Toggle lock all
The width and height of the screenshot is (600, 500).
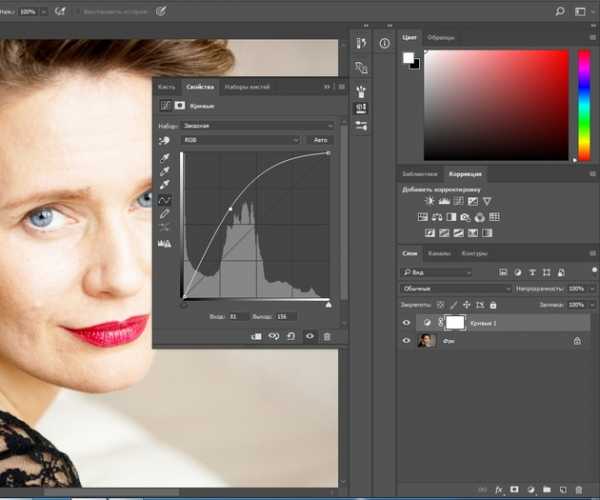[x=493, y=305]
